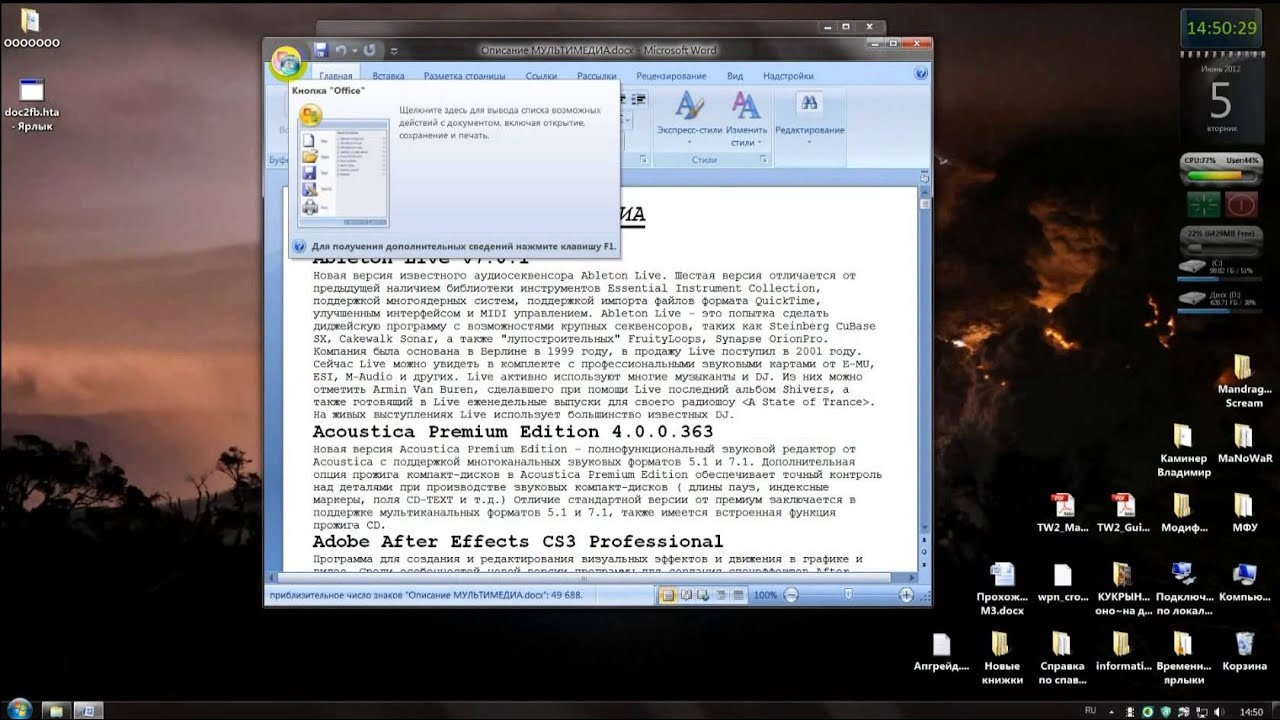
Task: Open the Разметка страницы tab
Action: coord(464,76)
